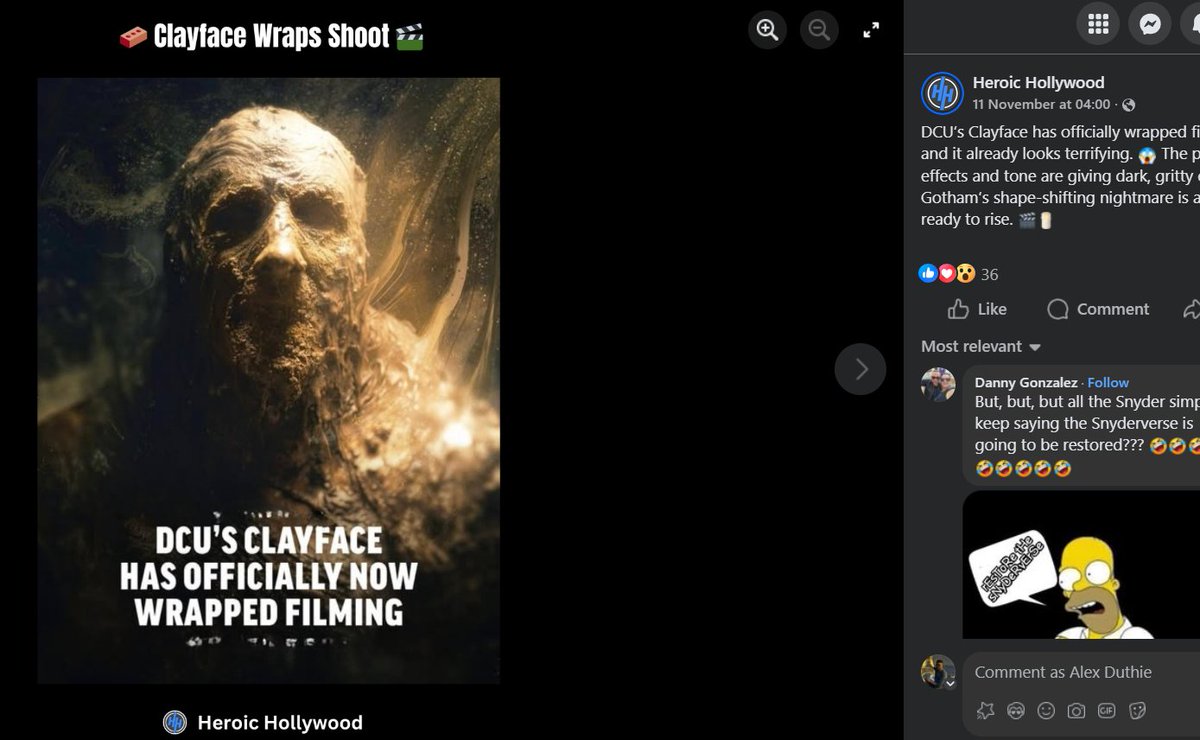Screen dimensions: 1200x740
Task: Comment on the post
Action: (1097, 309)
